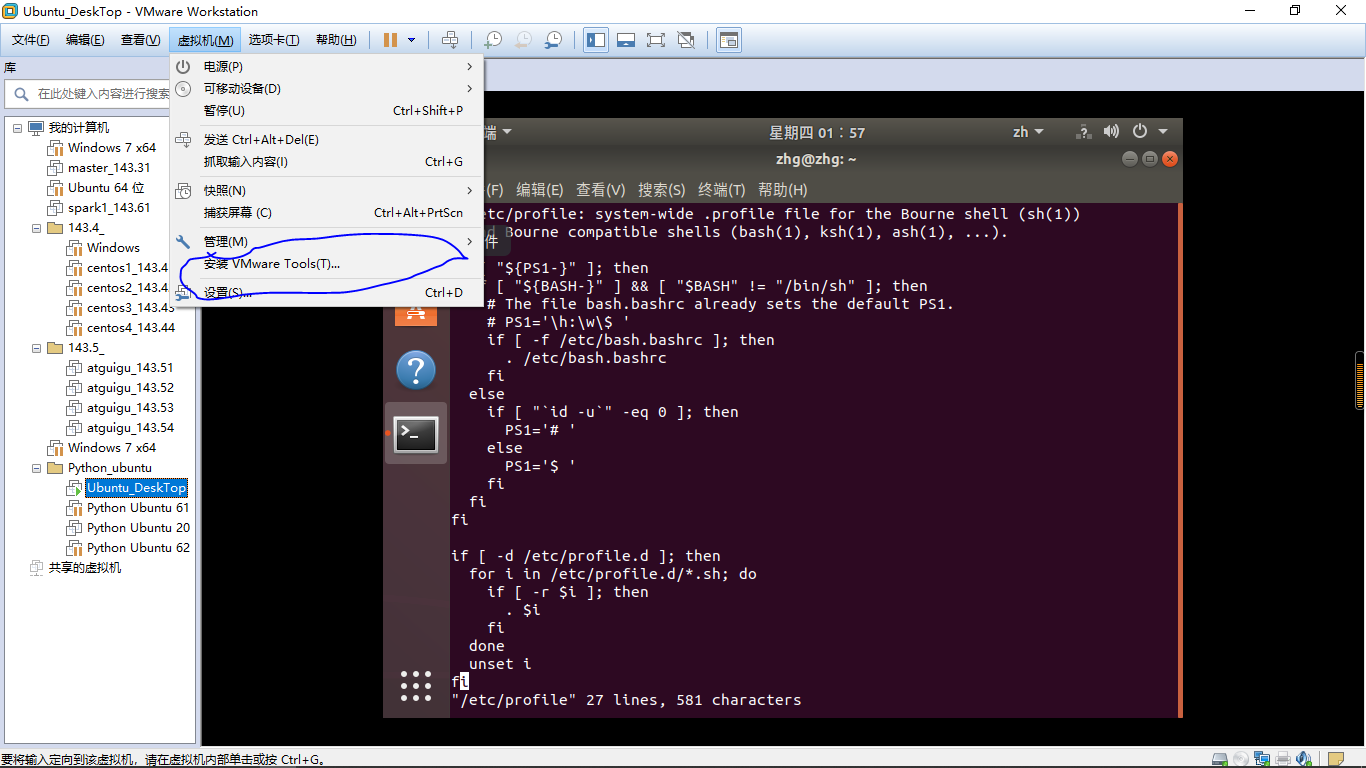Expand the 管理(M) submenu

(327, 242)
